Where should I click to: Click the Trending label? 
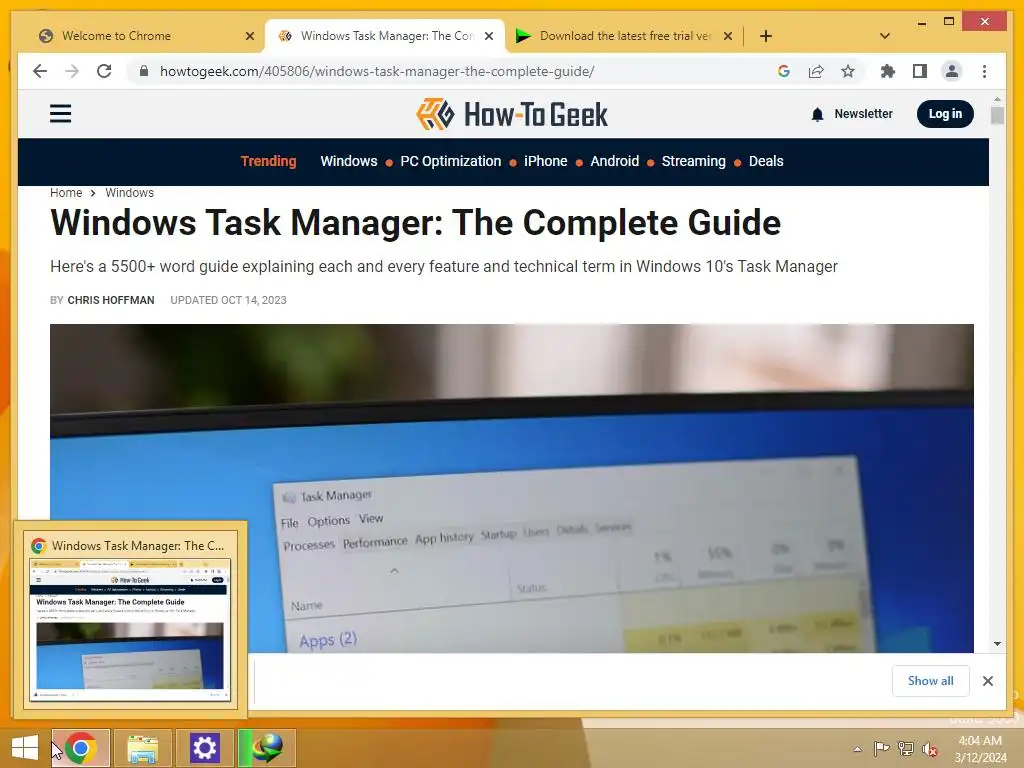pos(268,161)
